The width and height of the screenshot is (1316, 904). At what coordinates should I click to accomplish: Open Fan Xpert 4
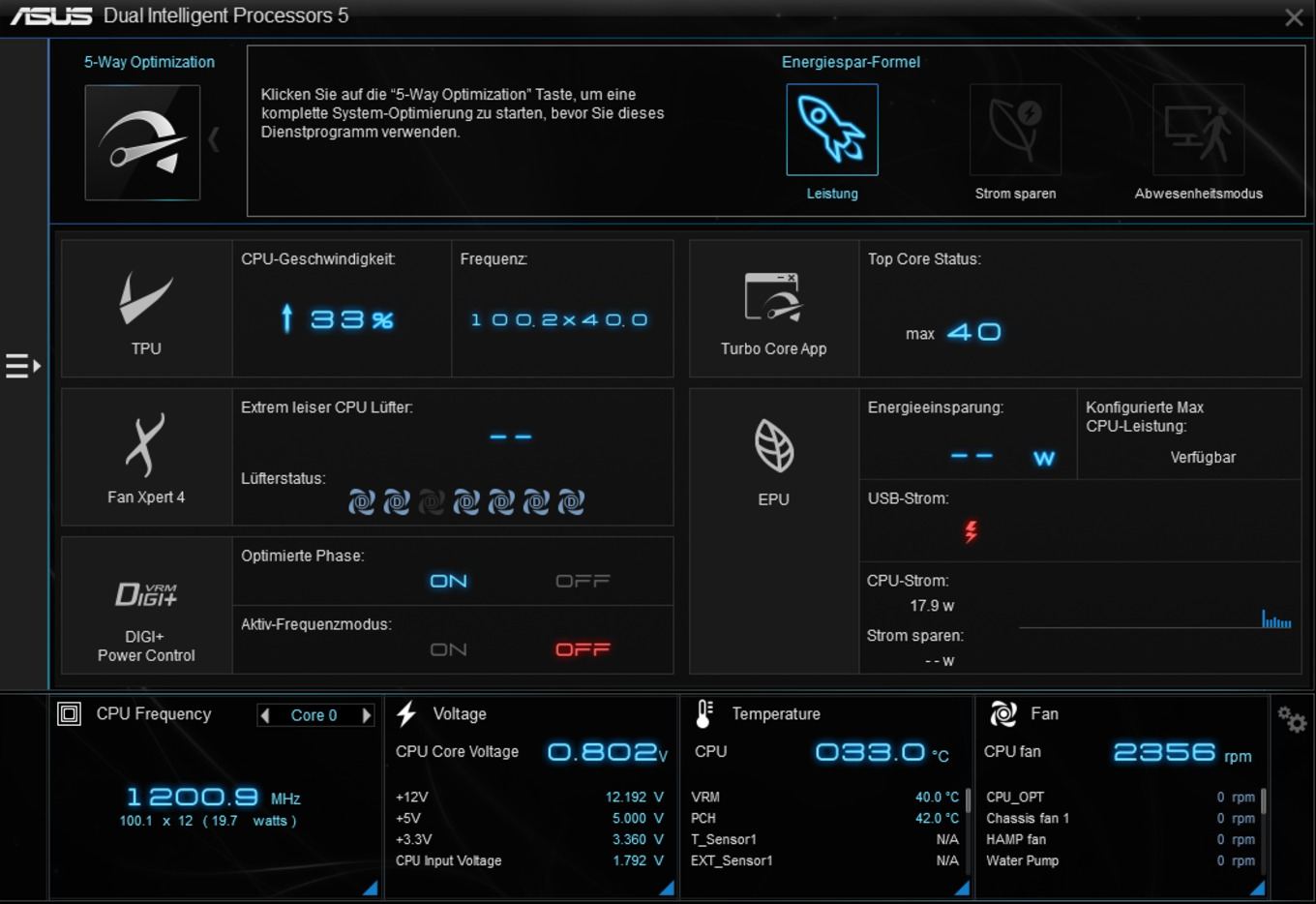pyautogui.click(x=146, y=457)
